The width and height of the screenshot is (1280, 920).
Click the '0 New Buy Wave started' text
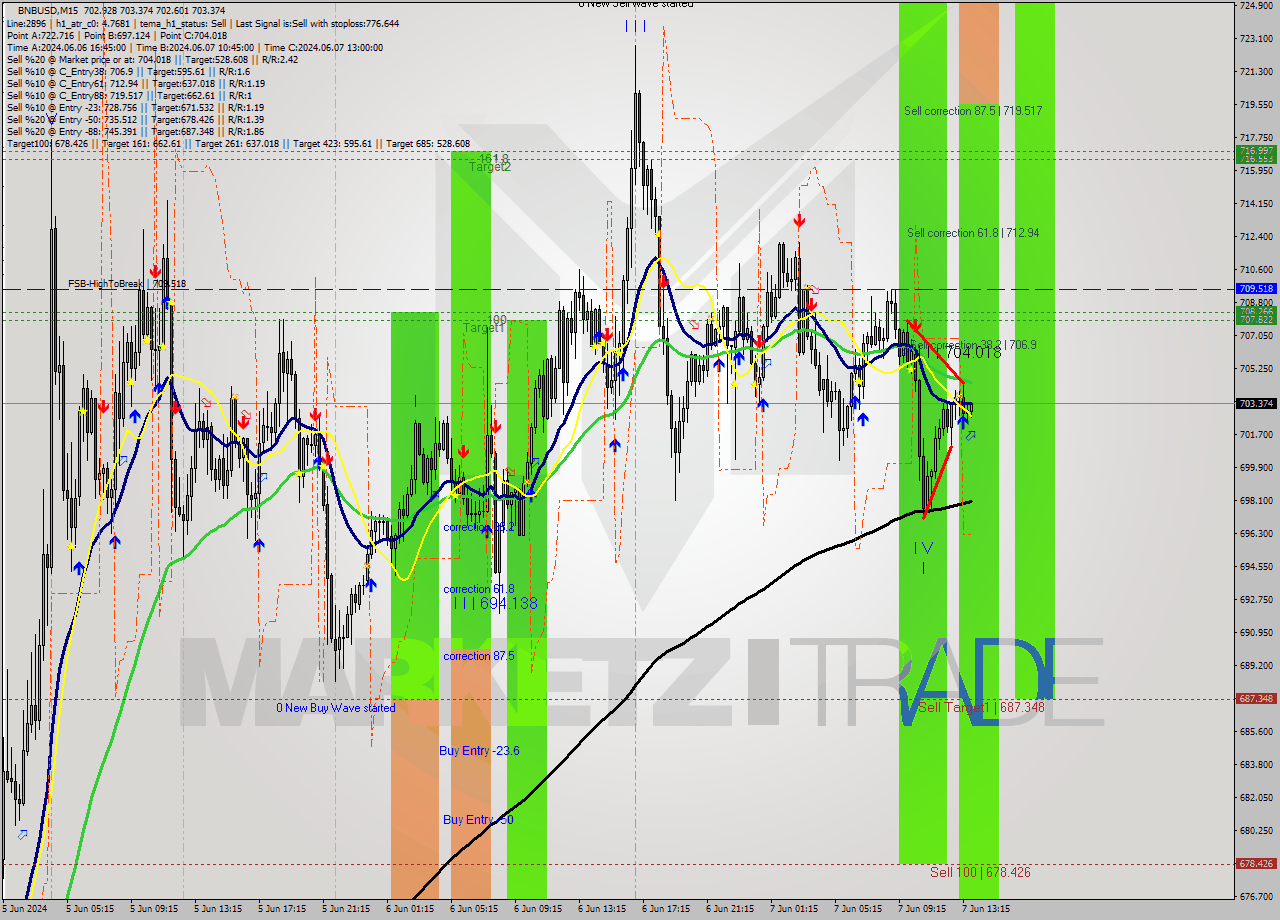tap(335, 707)
